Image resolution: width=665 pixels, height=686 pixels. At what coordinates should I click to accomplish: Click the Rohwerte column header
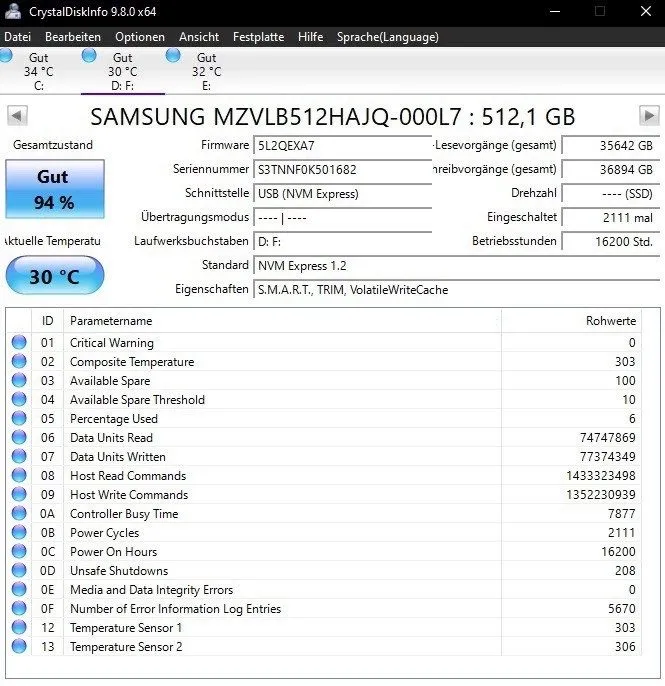[571, 321]
